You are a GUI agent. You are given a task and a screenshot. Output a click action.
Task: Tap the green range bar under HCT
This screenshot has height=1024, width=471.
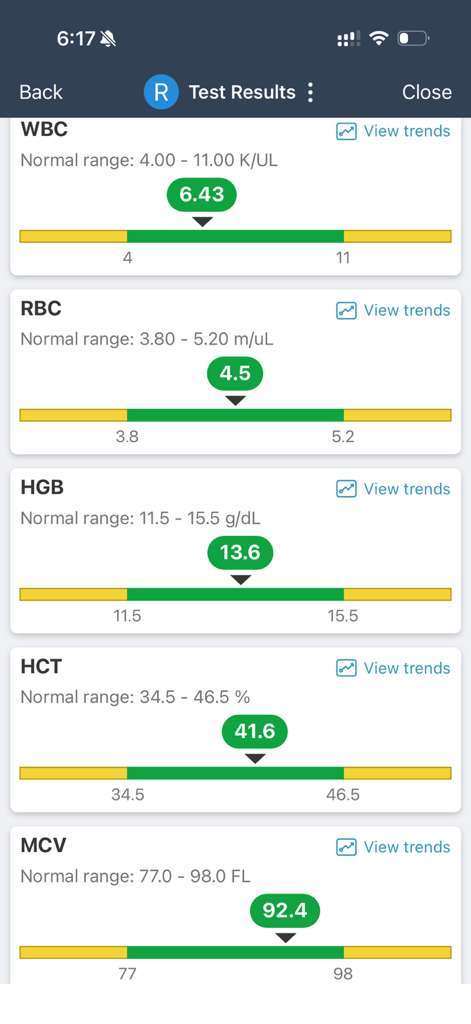click(x=235, y=773)
